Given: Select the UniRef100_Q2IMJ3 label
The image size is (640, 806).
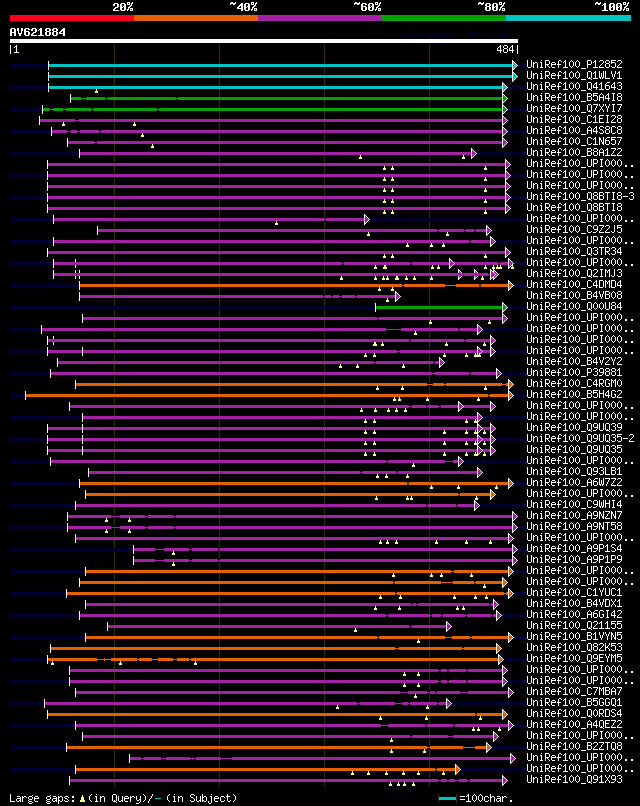Looking at the screenshot, I should (574, 273).
